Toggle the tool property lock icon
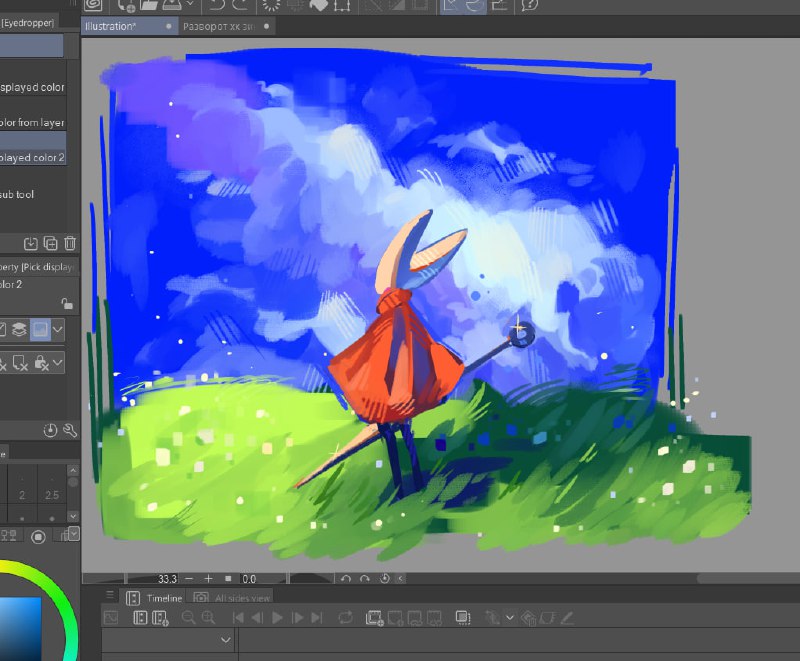 67,304
